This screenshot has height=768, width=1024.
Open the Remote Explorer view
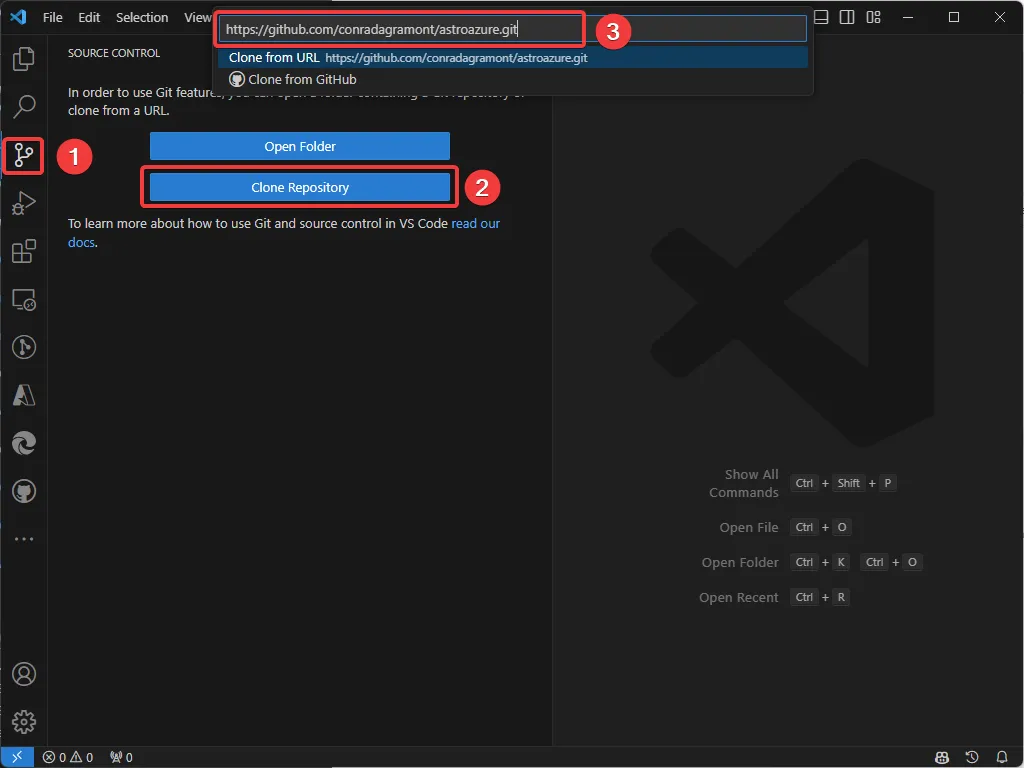24,300
